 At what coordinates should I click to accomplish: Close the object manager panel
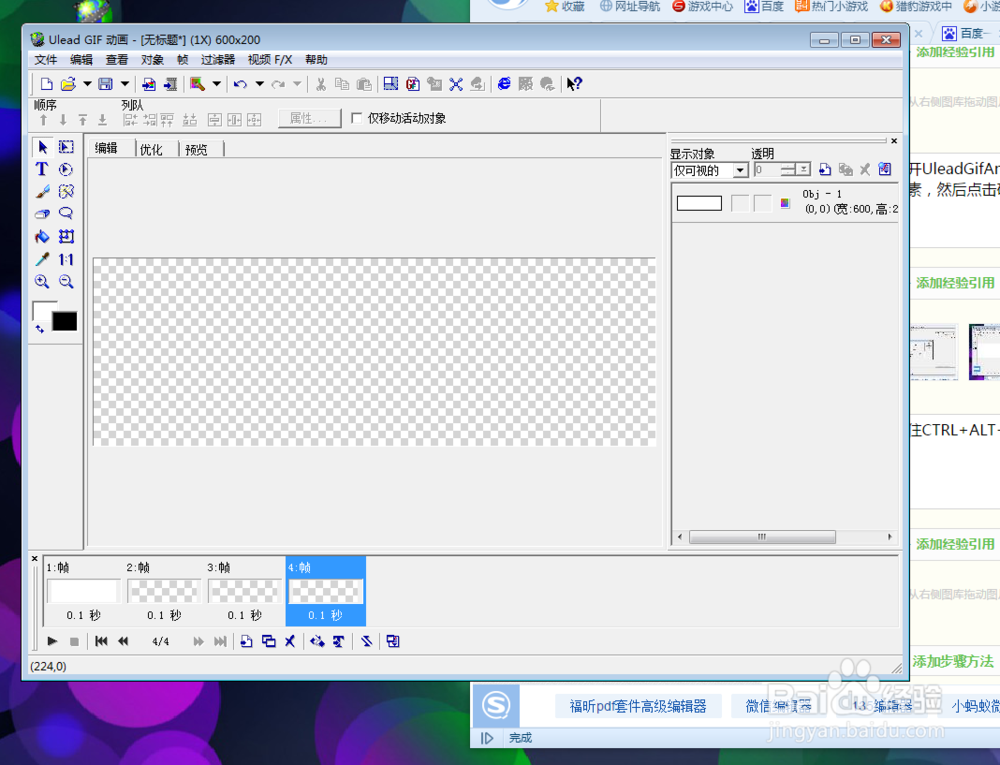(x=894, y=141)
